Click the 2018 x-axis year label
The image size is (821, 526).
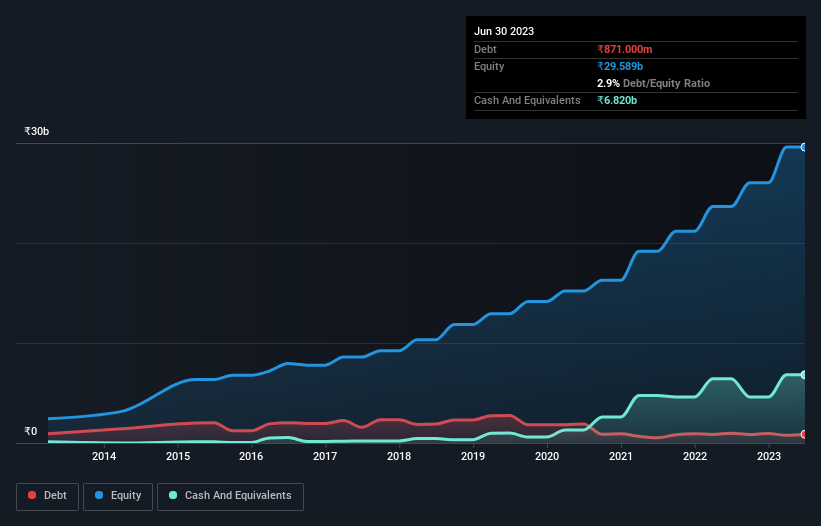pos(399,456)
